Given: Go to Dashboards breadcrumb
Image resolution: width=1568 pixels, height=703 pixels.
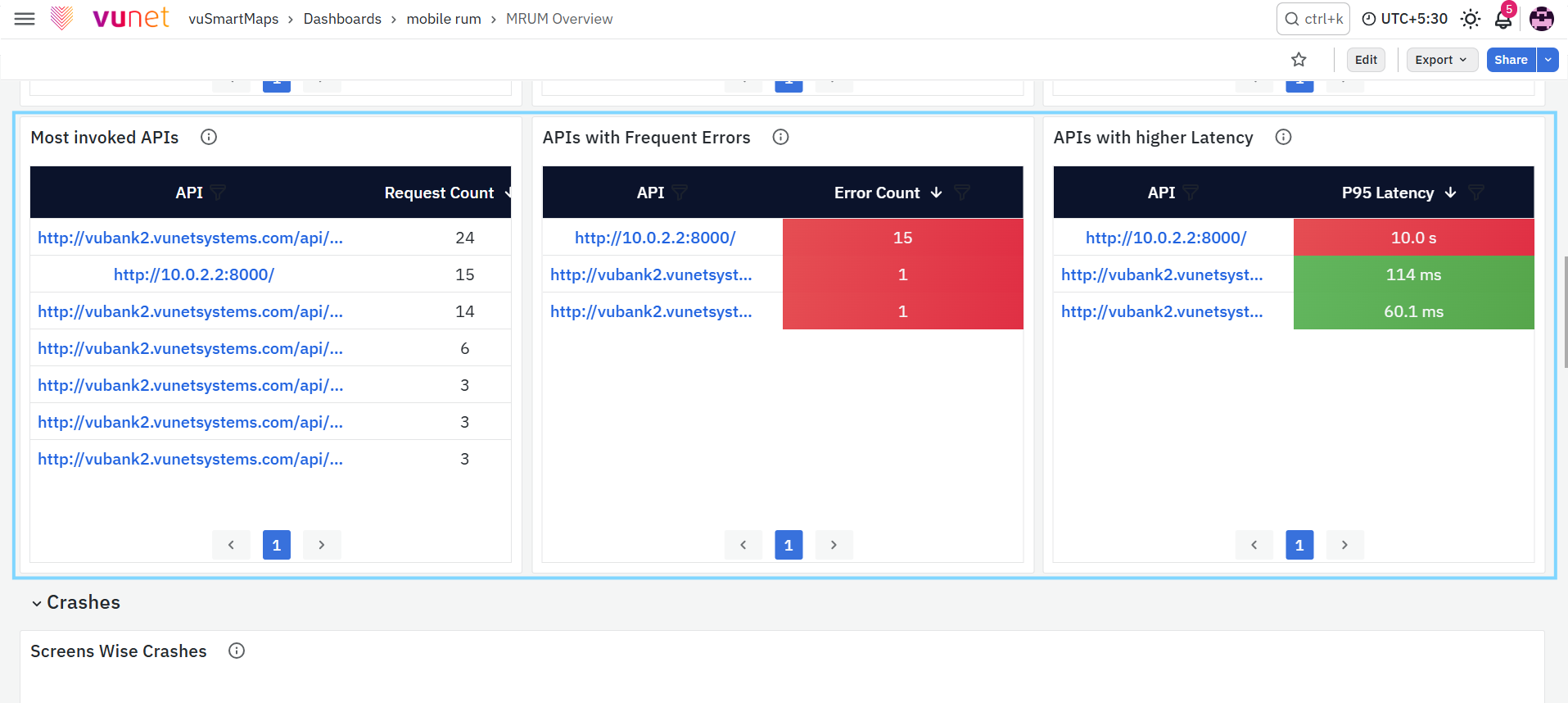Looking at the screenshot, I should tap(342, 19).
